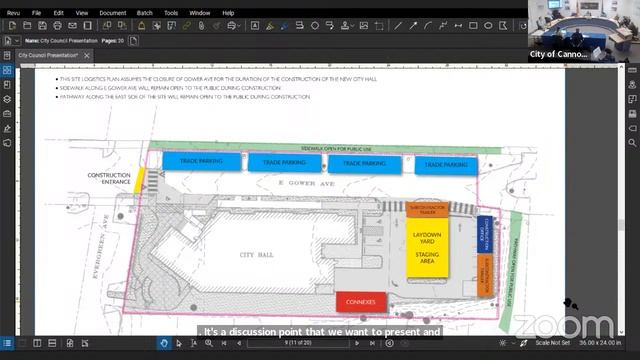Select the Highlight marker tool
This screenshot has width=640, height=360.
click(x=269, y=26)
